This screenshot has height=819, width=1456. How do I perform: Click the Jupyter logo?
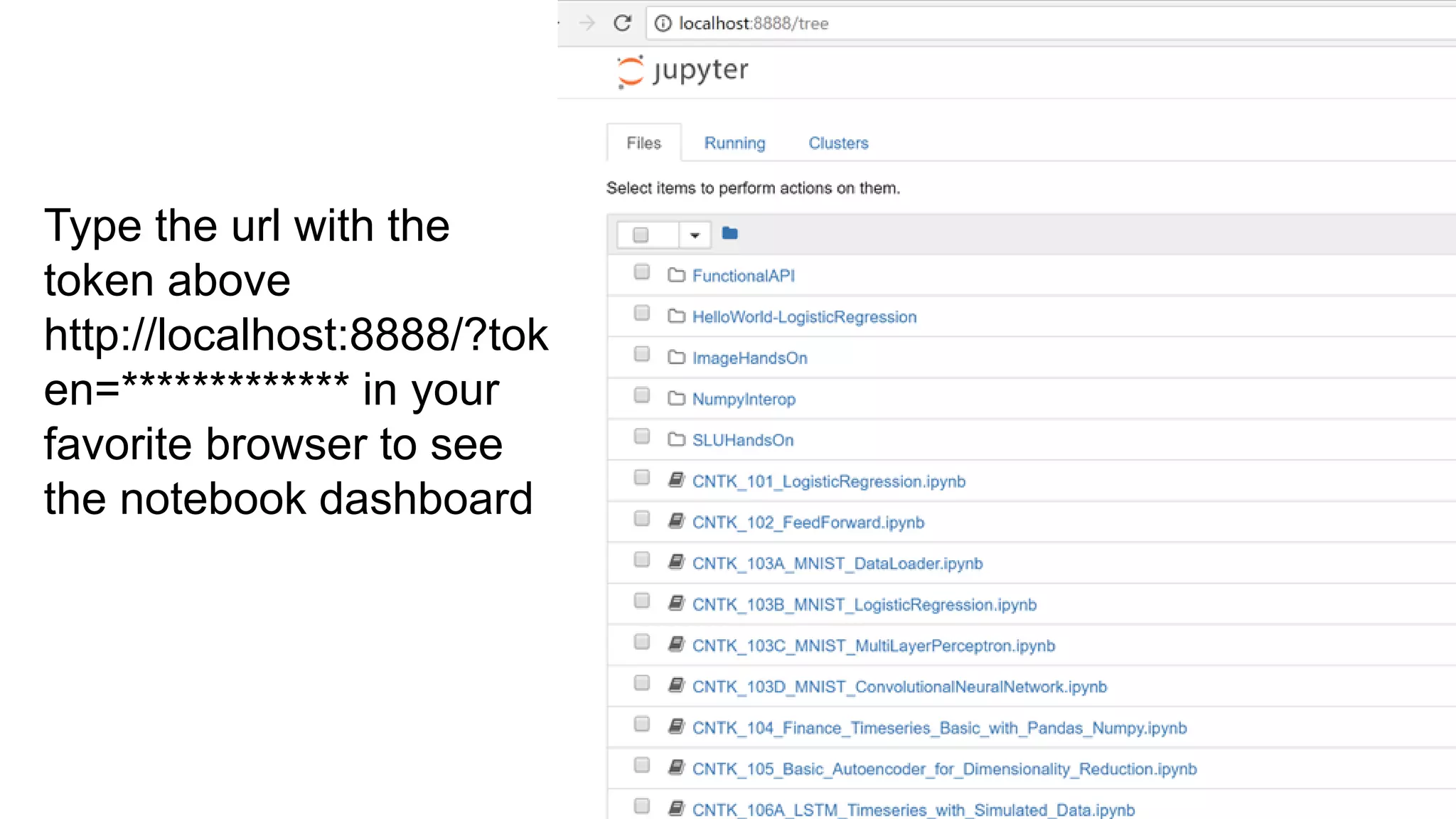coord(682,71)
